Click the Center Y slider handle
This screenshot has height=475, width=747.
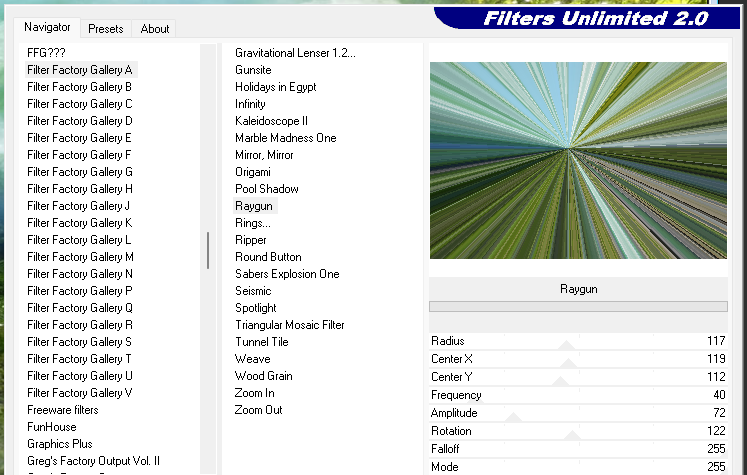click(560, 381)
